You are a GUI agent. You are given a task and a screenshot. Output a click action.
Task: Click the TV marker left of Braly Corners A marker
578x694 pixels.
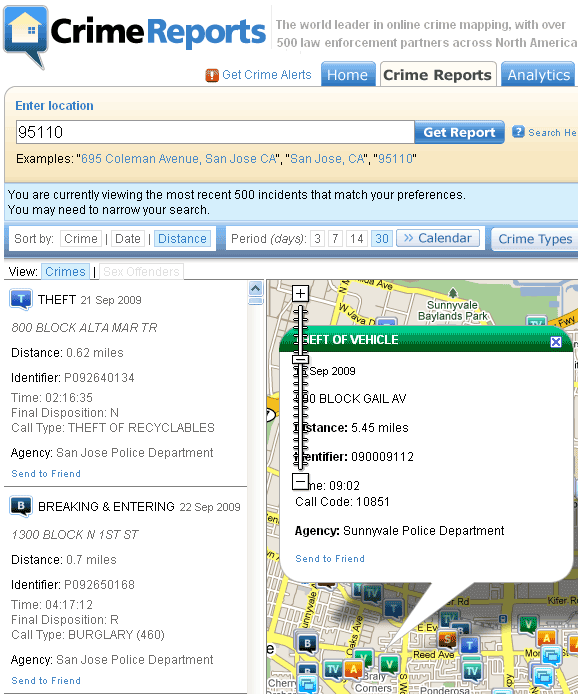[x=332, y=670]
